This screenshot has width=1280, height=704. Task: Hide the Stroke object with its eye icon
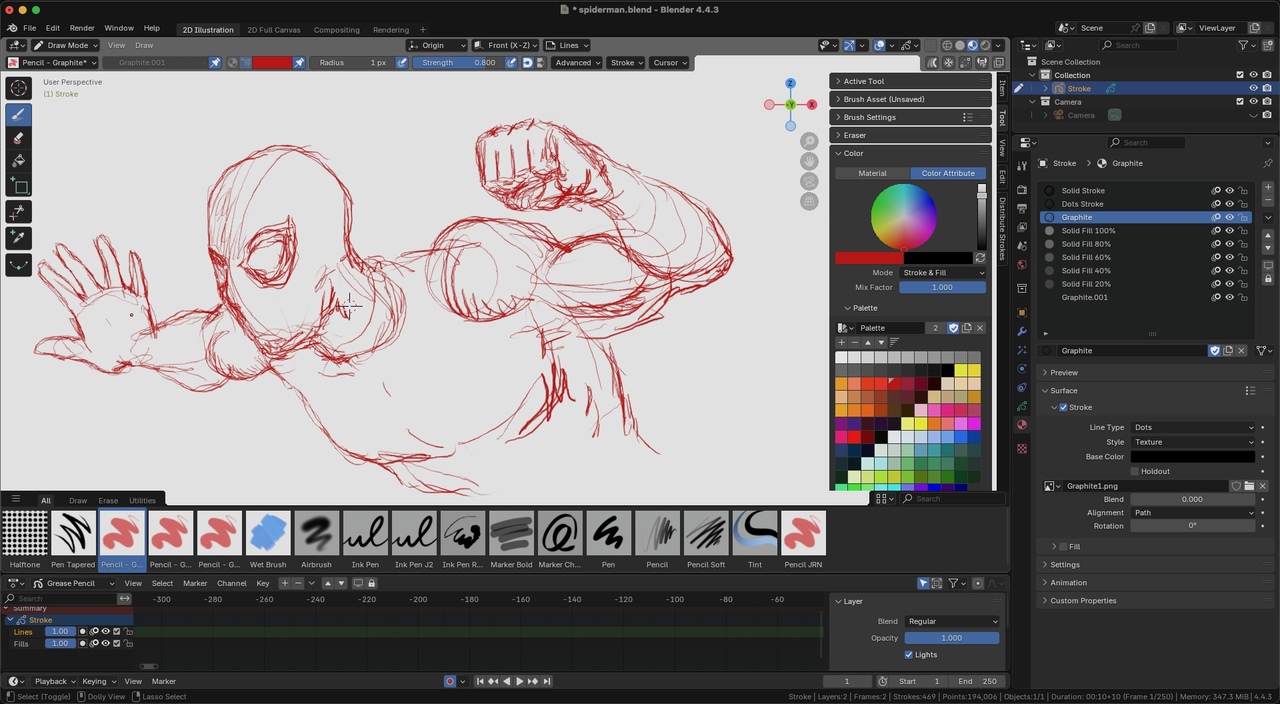click(1253, 88)
